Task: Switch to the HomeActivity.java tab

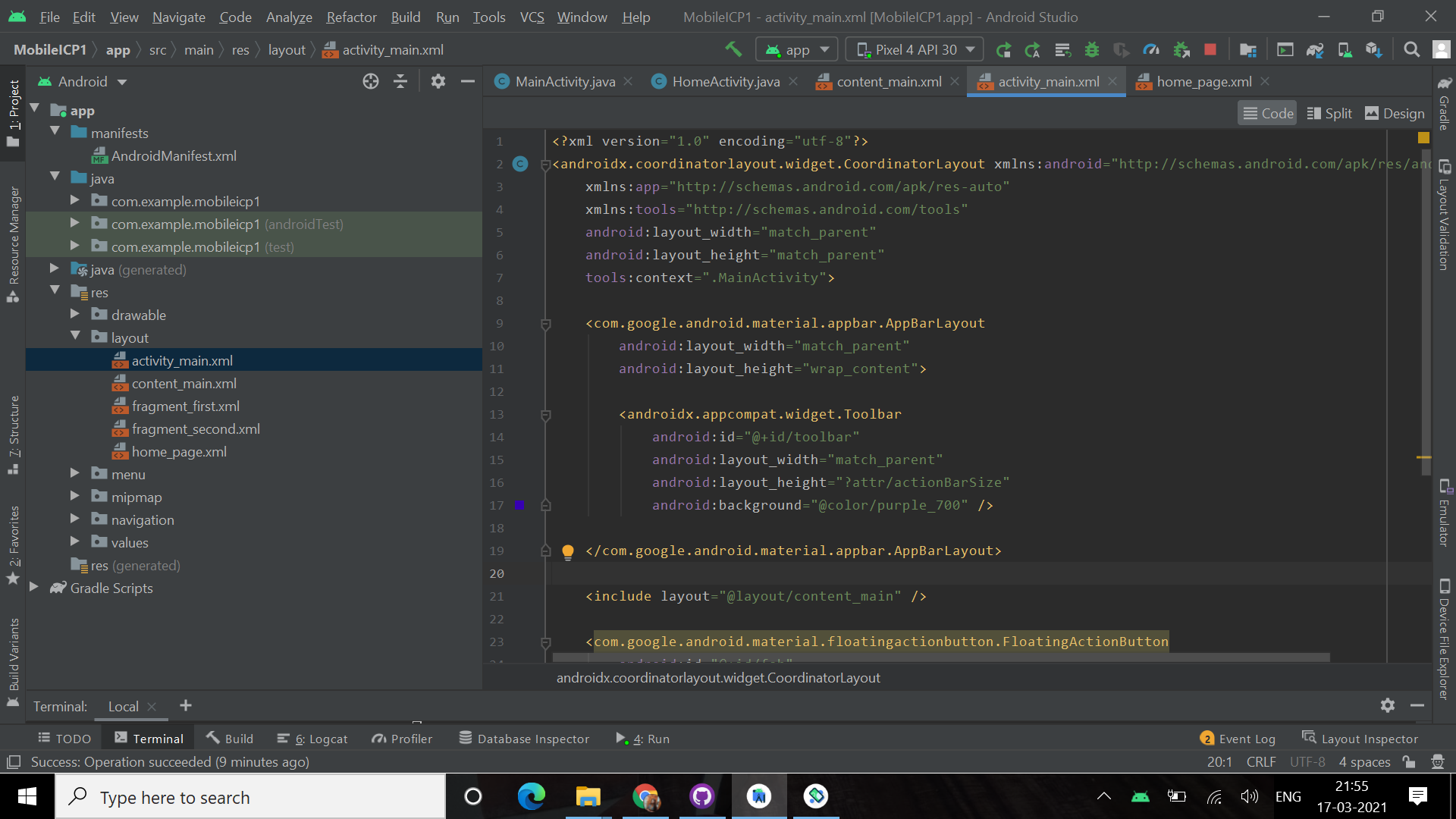Action: tap(725, 81)
